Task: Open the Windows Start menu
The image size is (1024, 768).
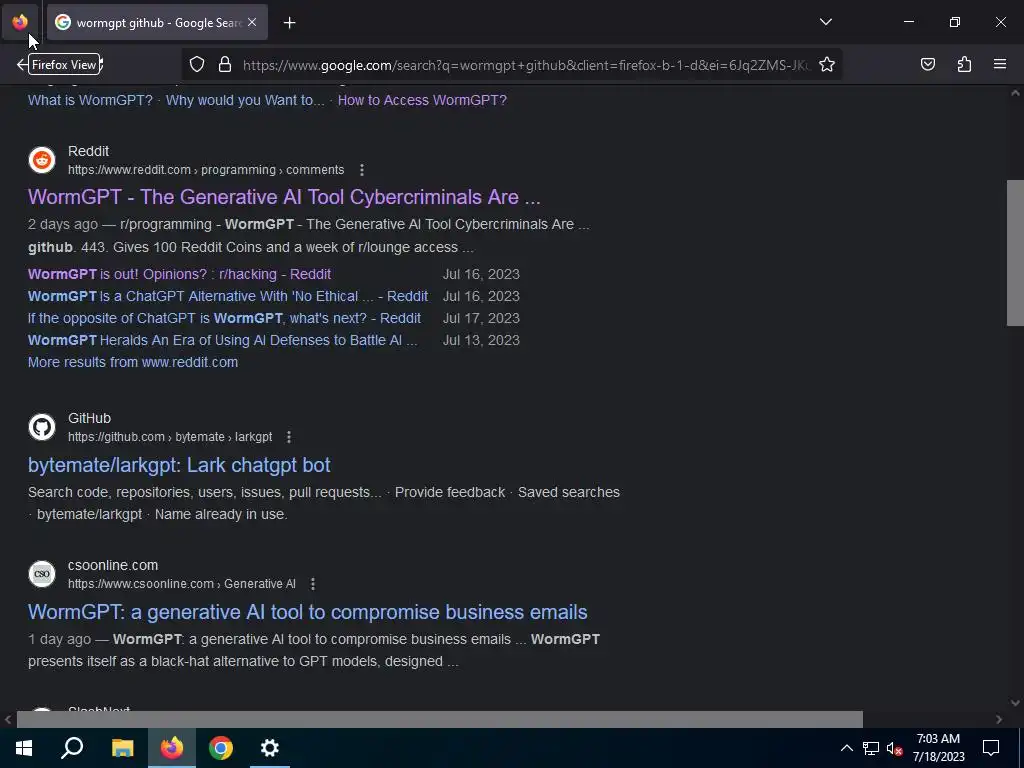Action: click(x=24, y=748)
